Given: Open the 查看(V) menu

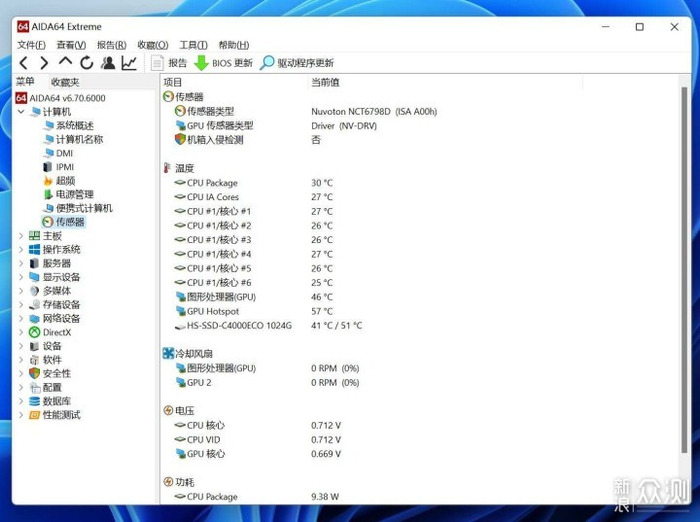Looking at the screenshot, I should click(x=71, y=45).
